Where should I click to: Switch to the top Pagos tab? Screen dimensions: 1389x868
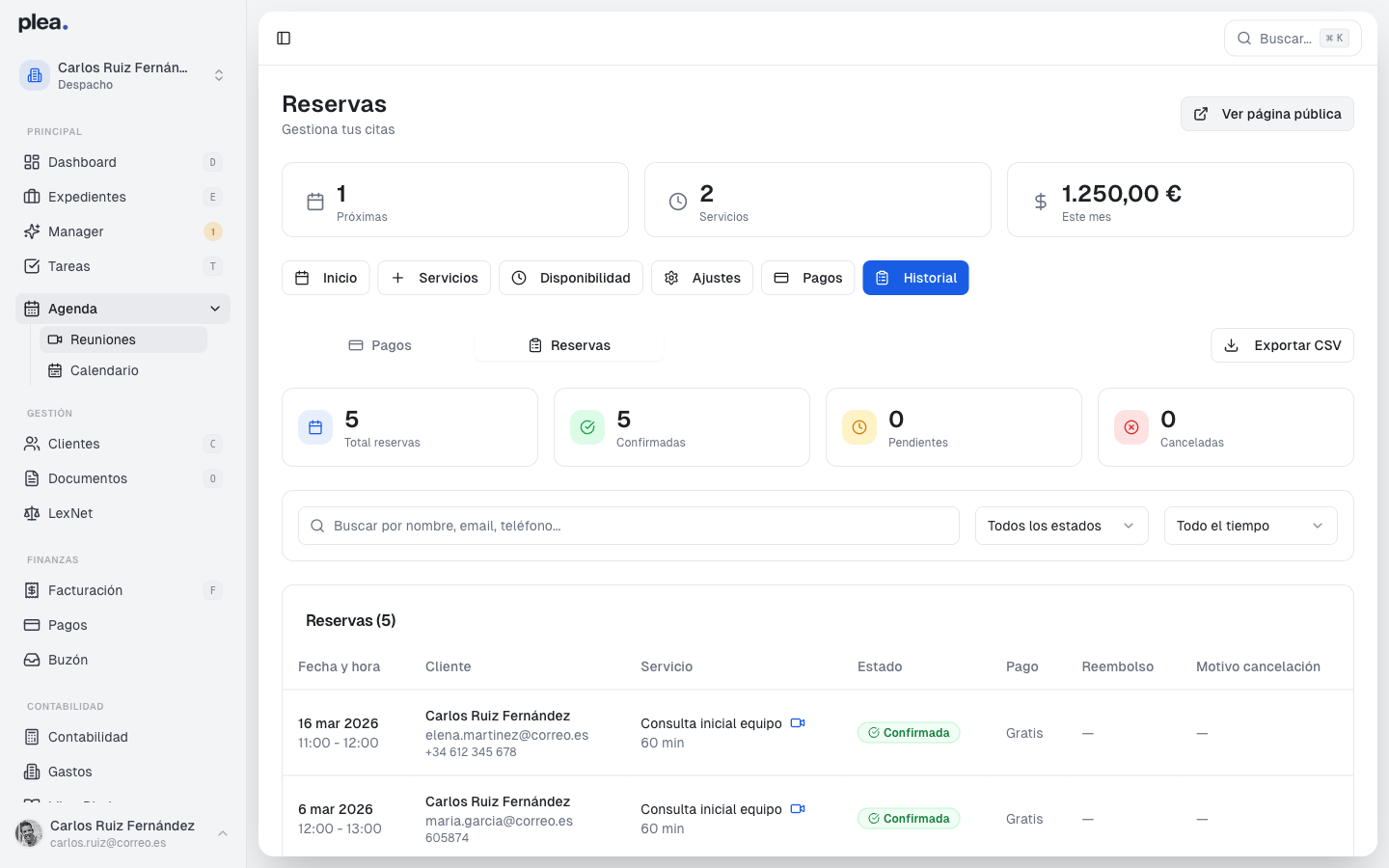click(x=808, y=278)
